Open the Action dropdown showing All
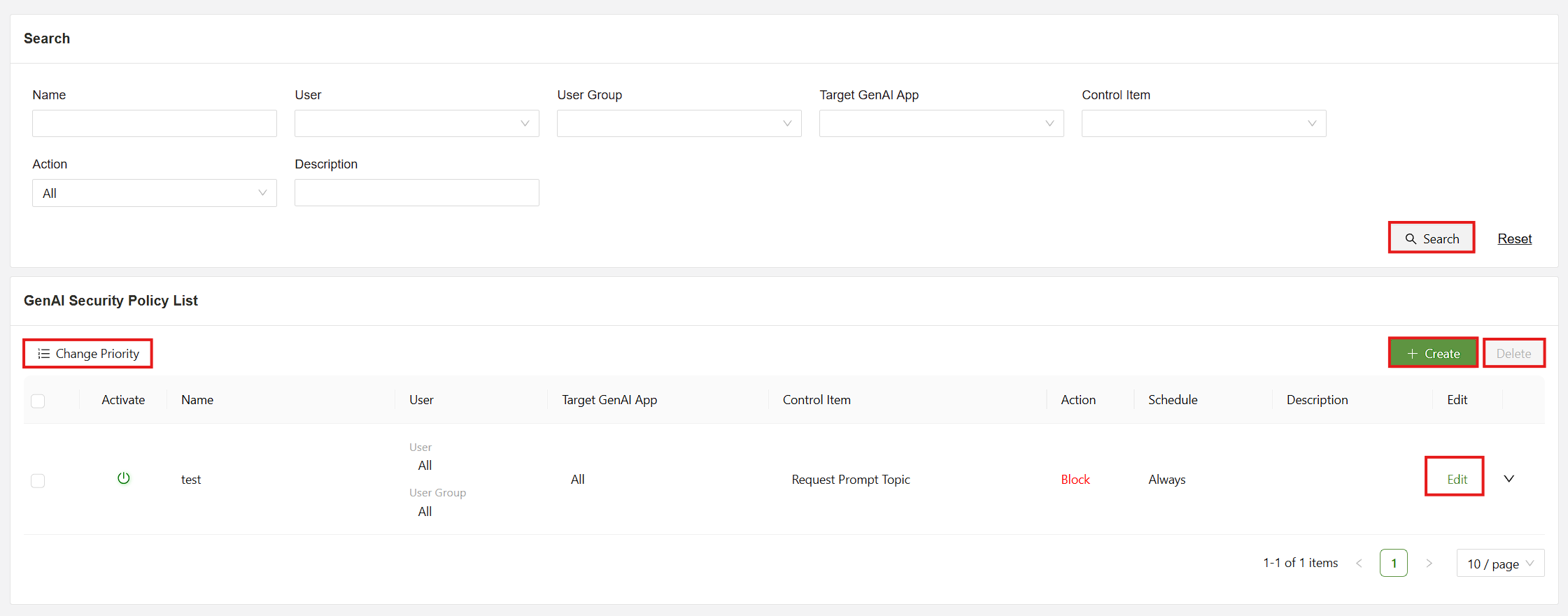The width and height of the screenshot is (1568, 616). [x=154, y=193]
